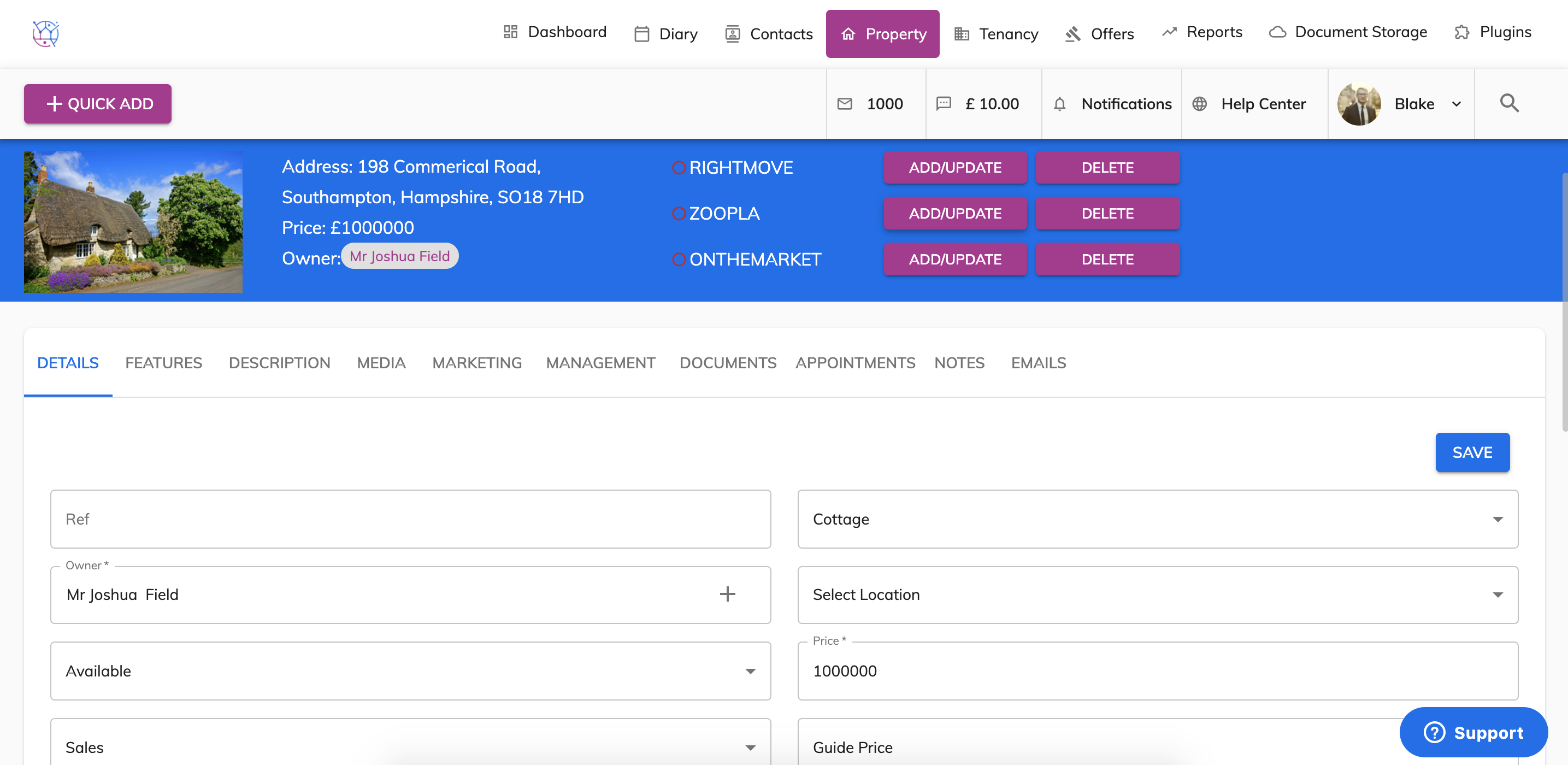Open Offers via the gavel icon
The width and height of the screenshot is (1568, 765).
click(x=1072, y=33)
